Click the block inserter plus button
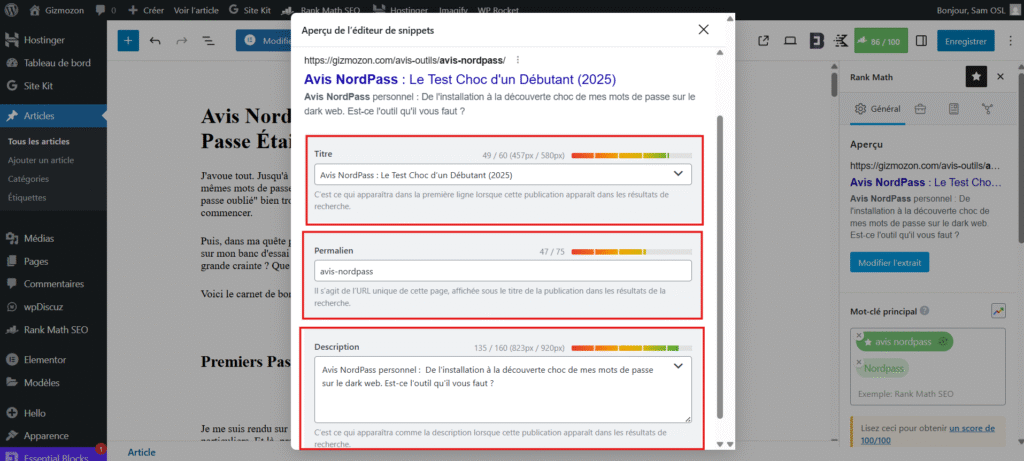The image size is (1024, 461). [128, 41]
